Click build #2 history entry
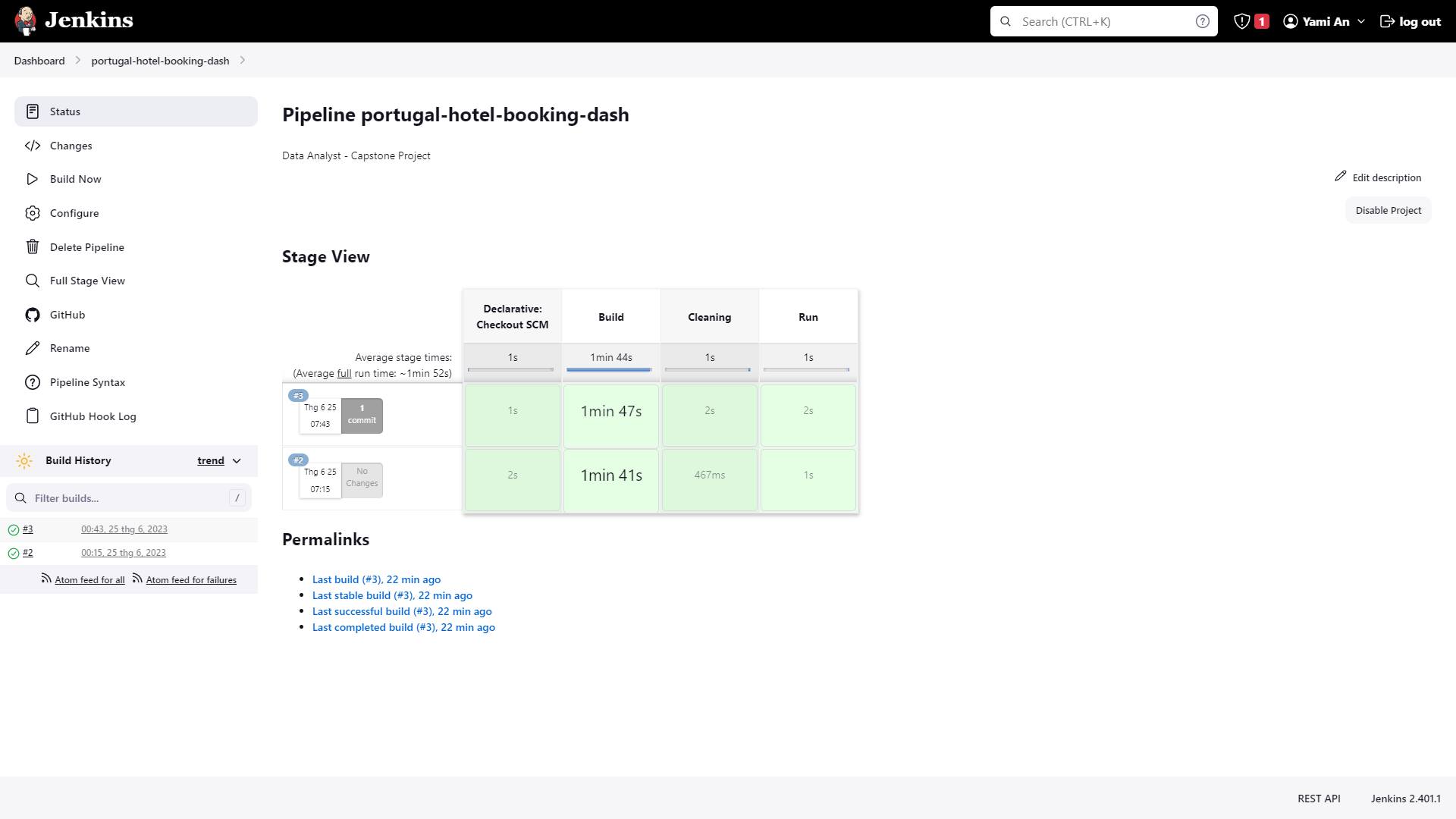The image size is (1456, 819). 27,552
